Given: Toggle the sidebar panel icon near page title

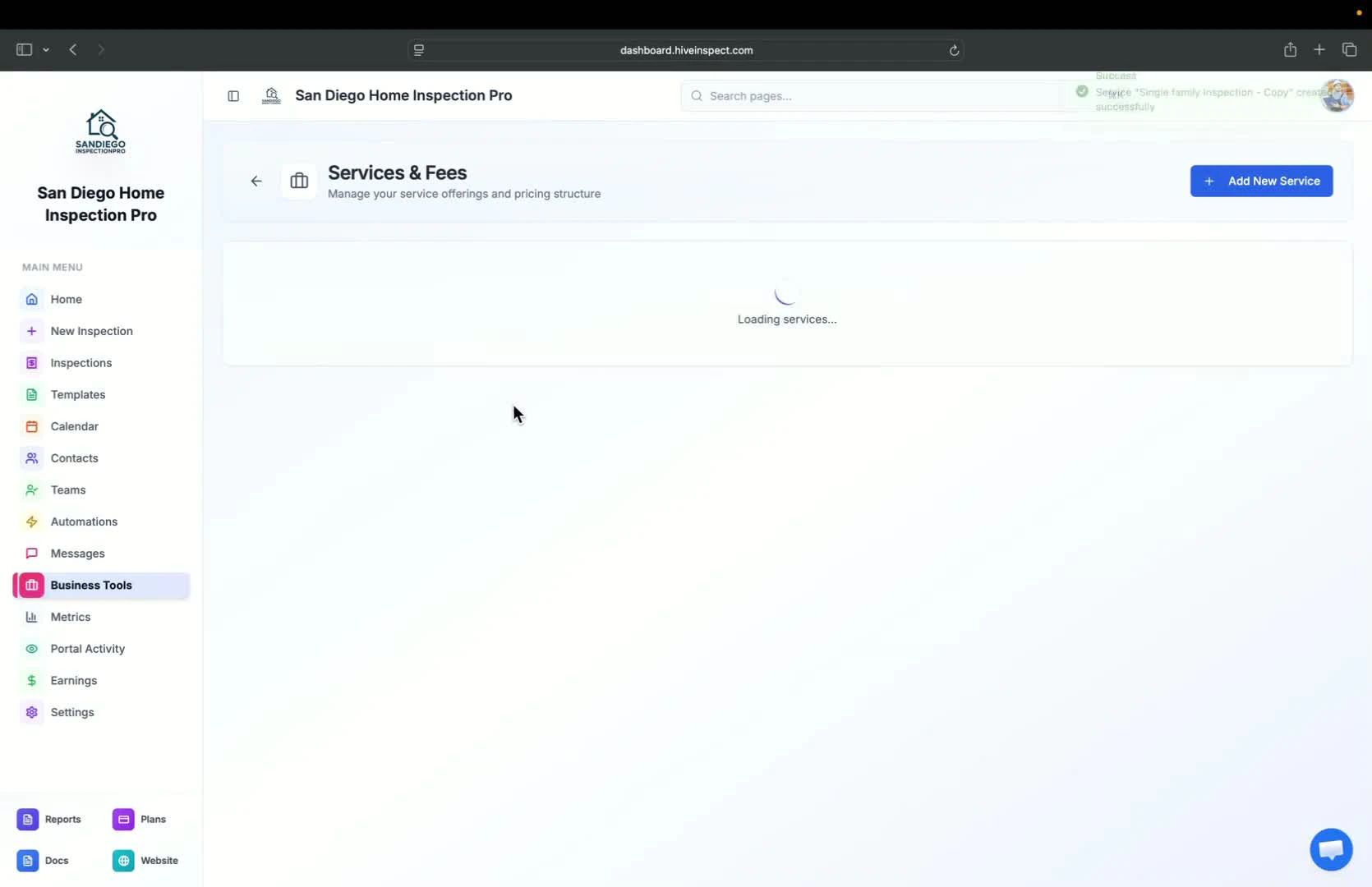Looking at the screenshot, I should [233, 96].
